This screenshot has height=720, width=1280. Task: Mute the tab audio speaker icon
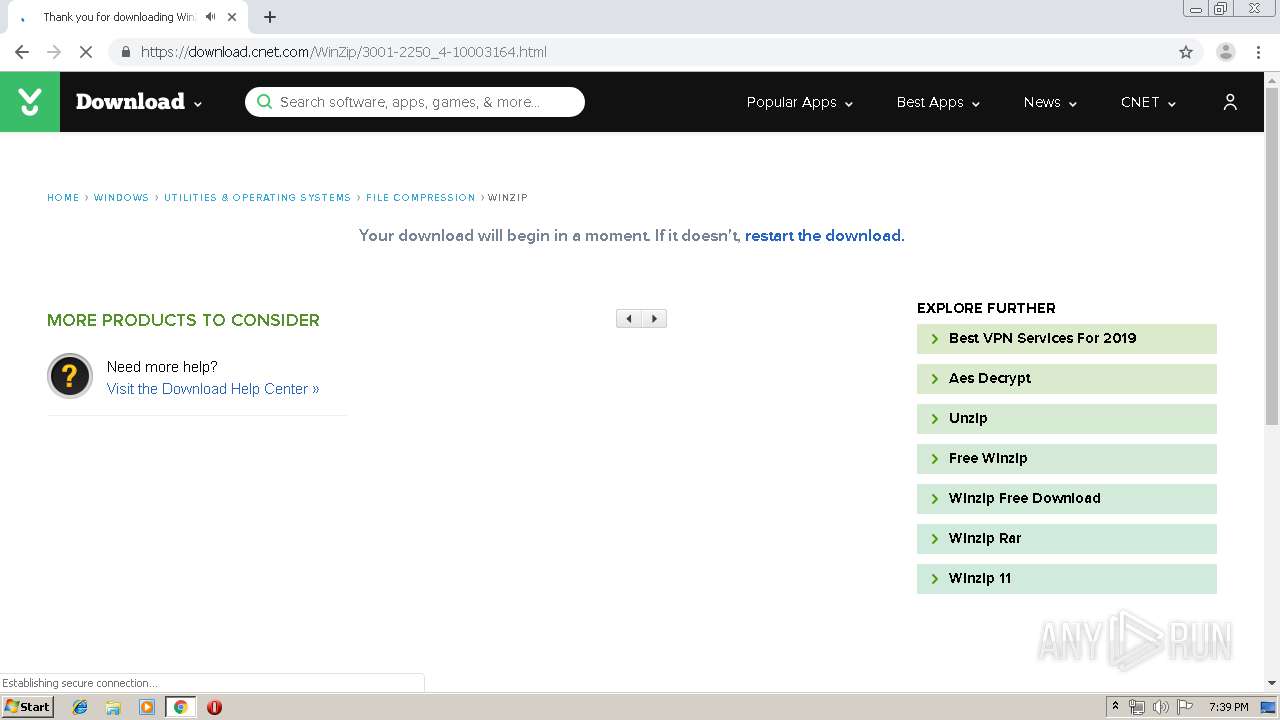point(210,17)
